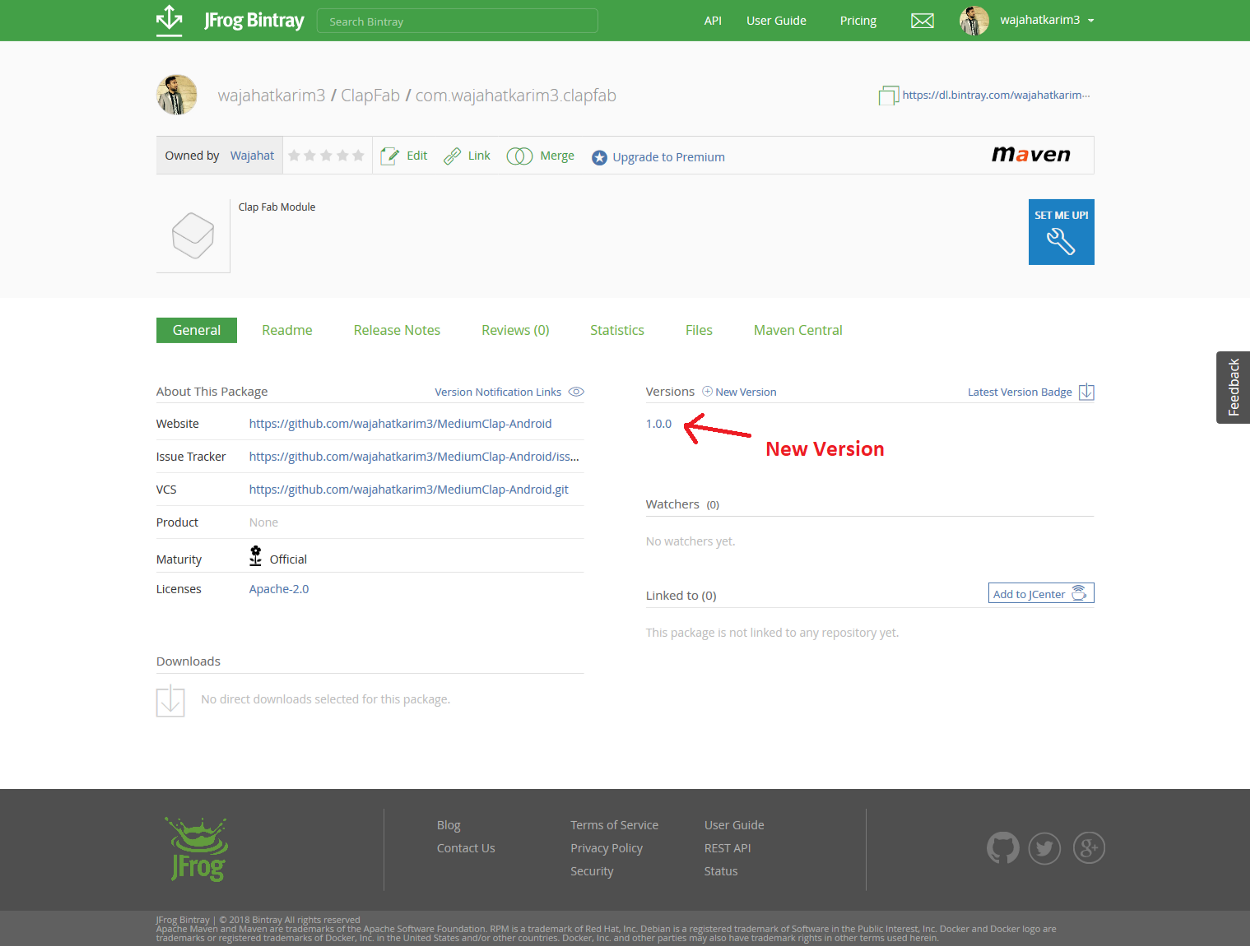Click the Upgrade to Premium star icon
The height and width of the screenshot is (946, 1250).
pos(599,157)
